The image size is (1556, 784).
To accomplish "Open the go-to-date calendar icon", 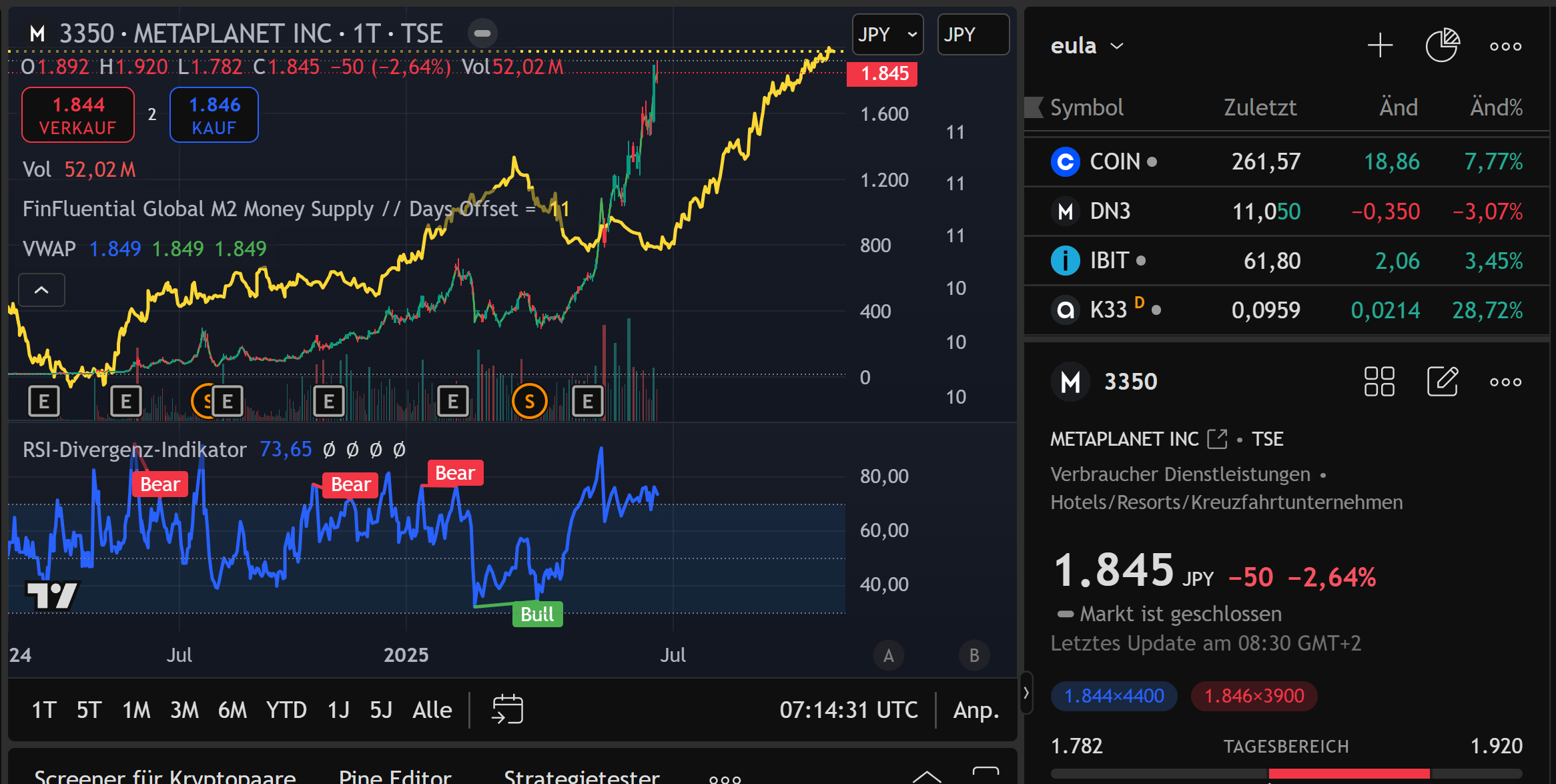I will click(x=507, y=709).
